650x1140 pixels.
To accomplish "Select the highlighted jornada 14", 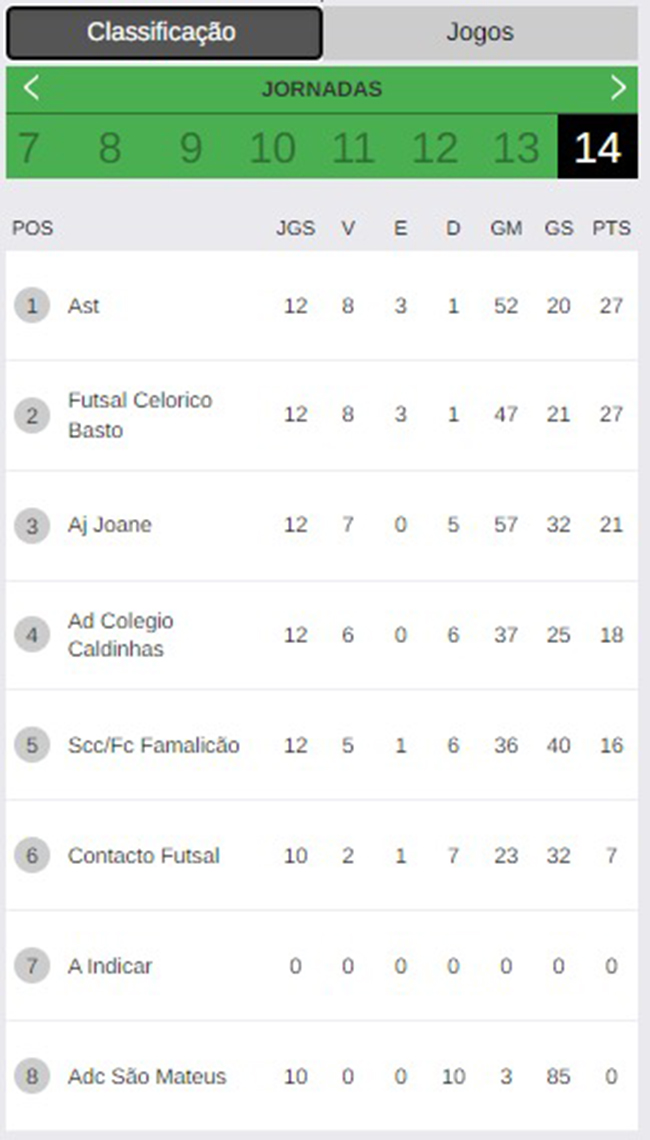I will (x=598, y=148).
